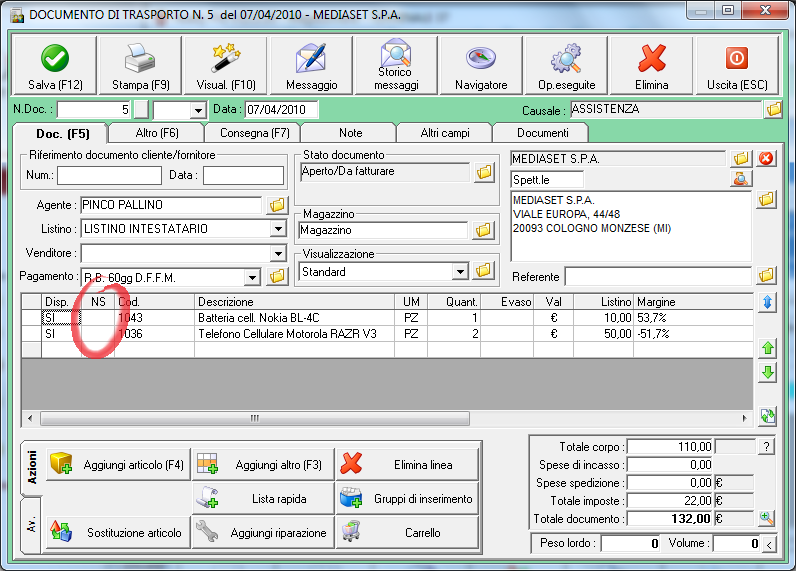This screenshot has height=571, width=796.
Task: Switch to the Altro (F6) tab
Action: click(157, 133)
